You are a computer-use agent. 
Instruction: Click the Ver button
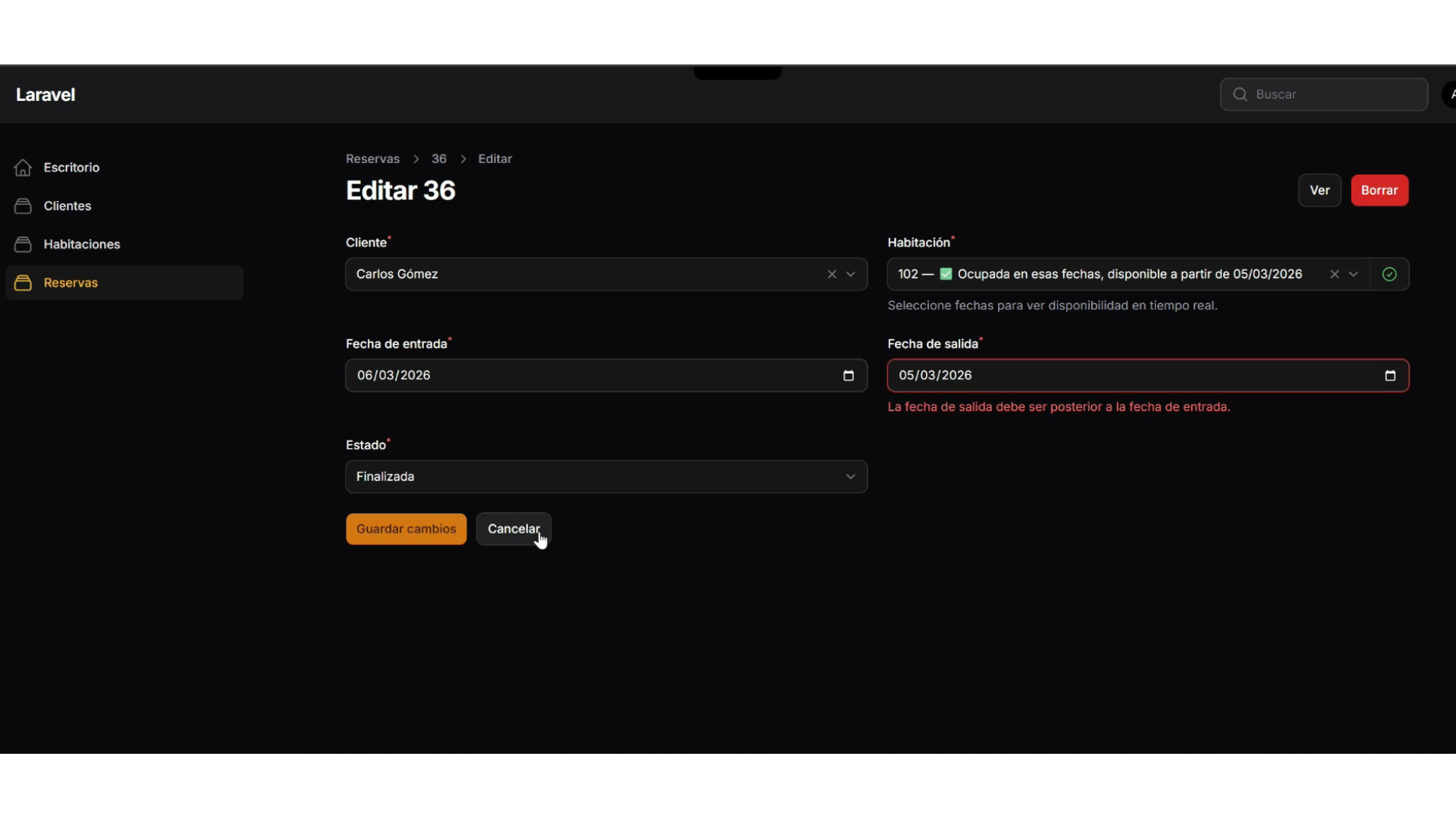point(1319,190)
